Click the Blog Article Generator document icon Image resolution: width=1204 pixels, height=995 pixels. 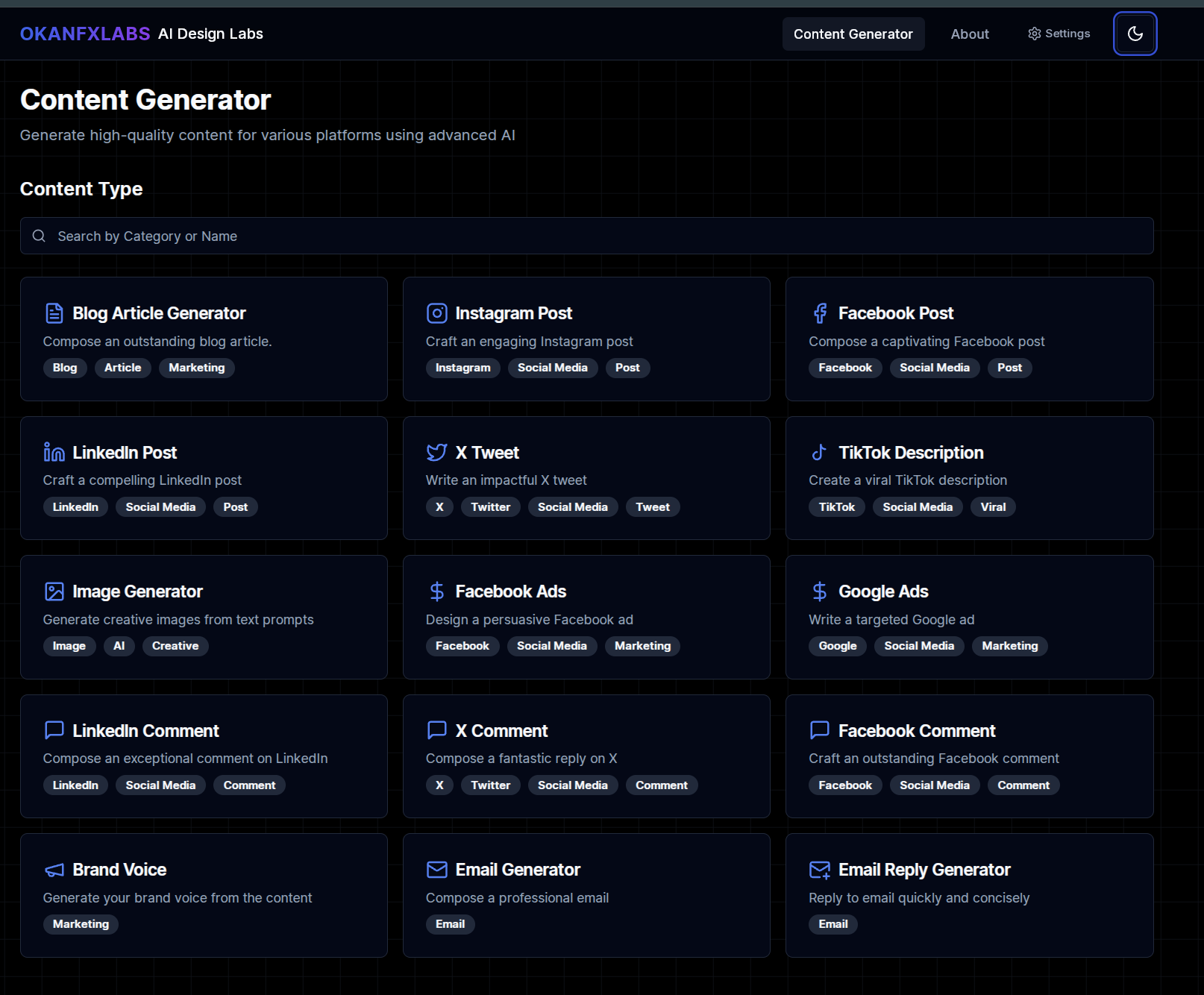pyautogui.click(x=54, y=313)
